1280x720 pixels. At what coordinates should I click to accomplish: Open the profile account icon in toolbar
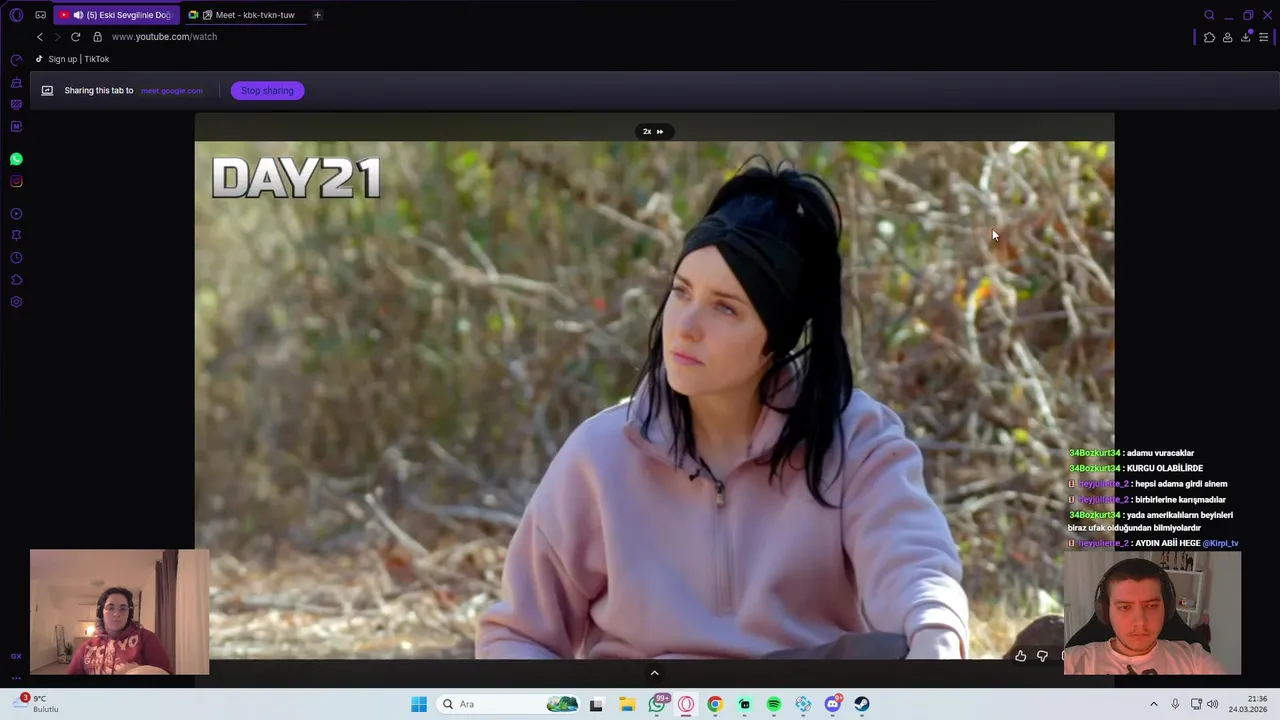point(1227,38)
